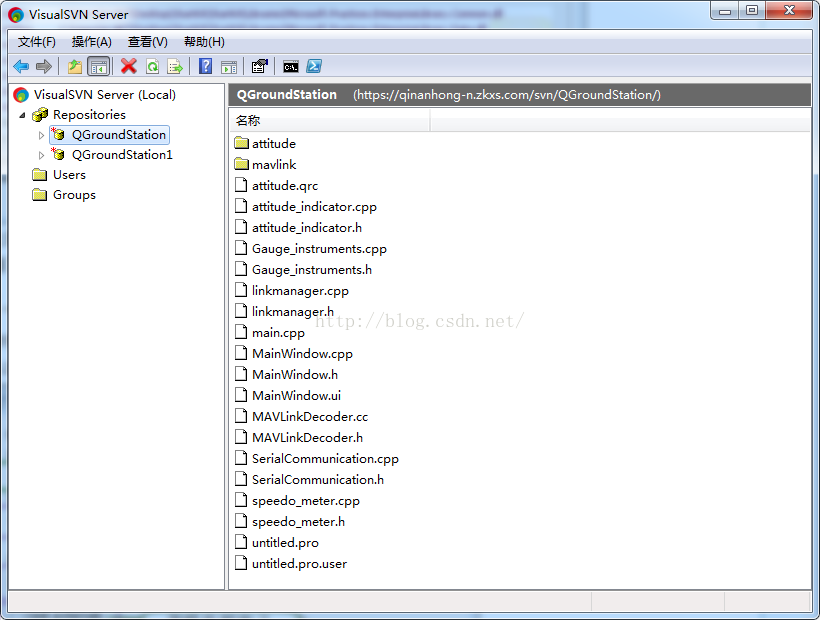Select Gauge_instruments.cpp file
This screenshot has width=820, height=620.
(319, 249)
